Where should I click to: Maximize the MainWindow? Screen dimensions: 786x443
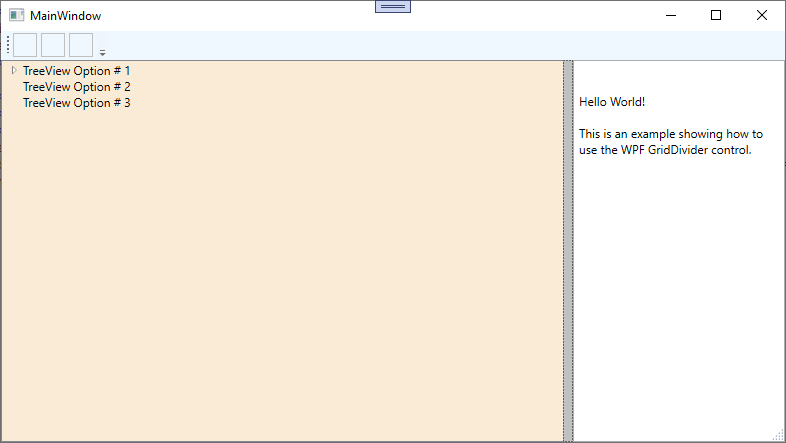coord(716,16)
